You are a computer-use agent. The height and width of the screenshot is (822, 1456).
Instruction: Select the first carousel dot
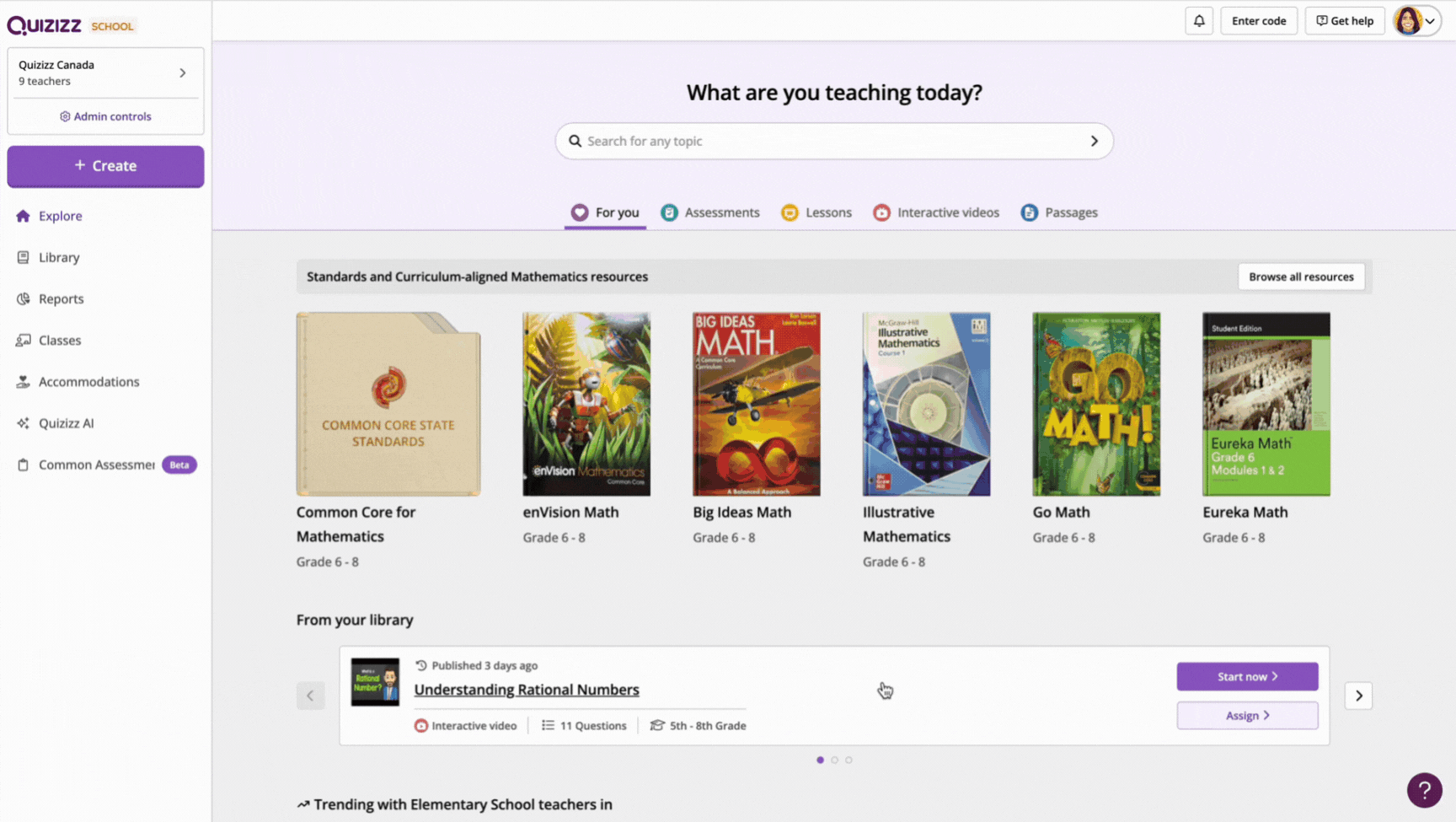(820, 760)
